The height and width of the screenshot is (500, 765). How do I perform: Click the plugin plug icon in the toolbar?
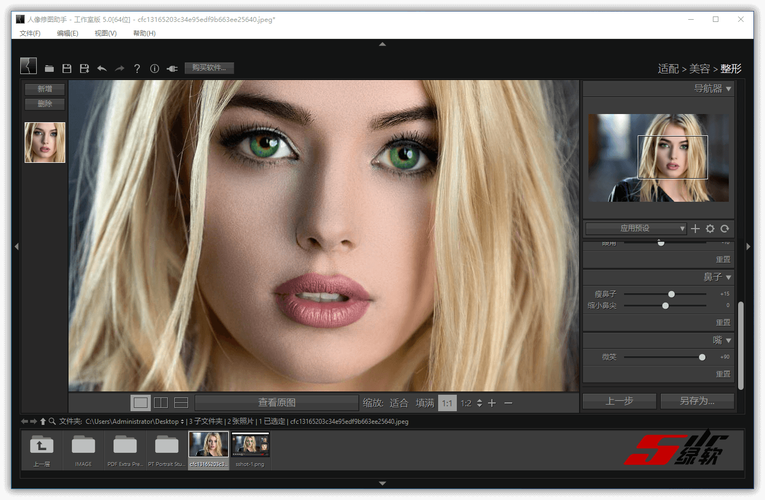pyautogui.click(x=172, y=69)
